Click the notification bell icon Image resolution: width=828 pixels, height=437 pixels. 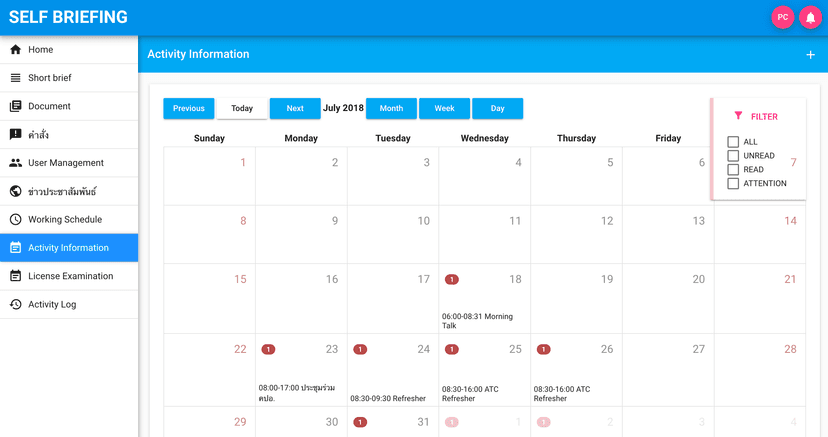pos(810,18)
